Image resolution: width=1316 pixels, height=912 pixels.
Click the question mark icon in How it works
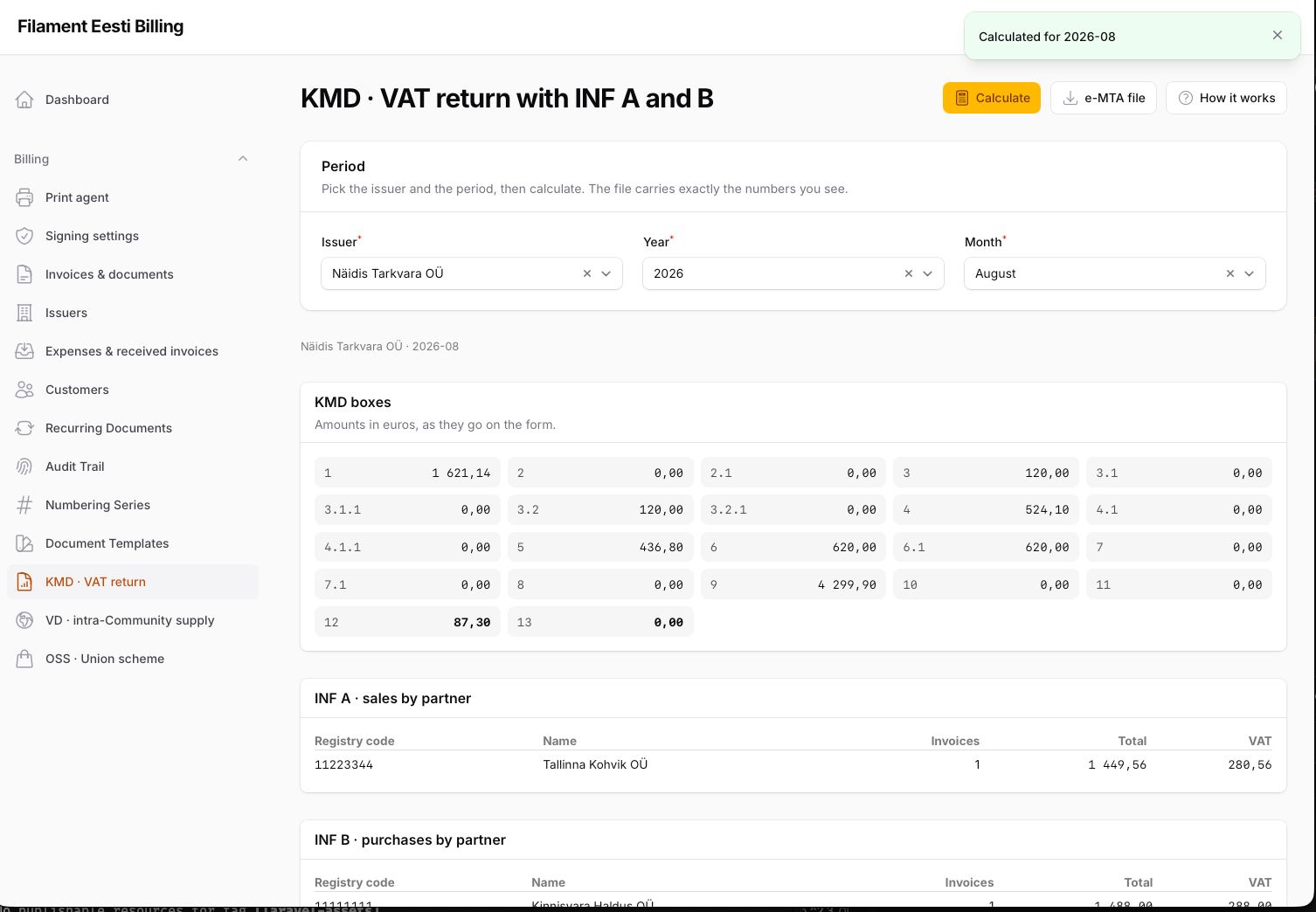point(1186,98)
